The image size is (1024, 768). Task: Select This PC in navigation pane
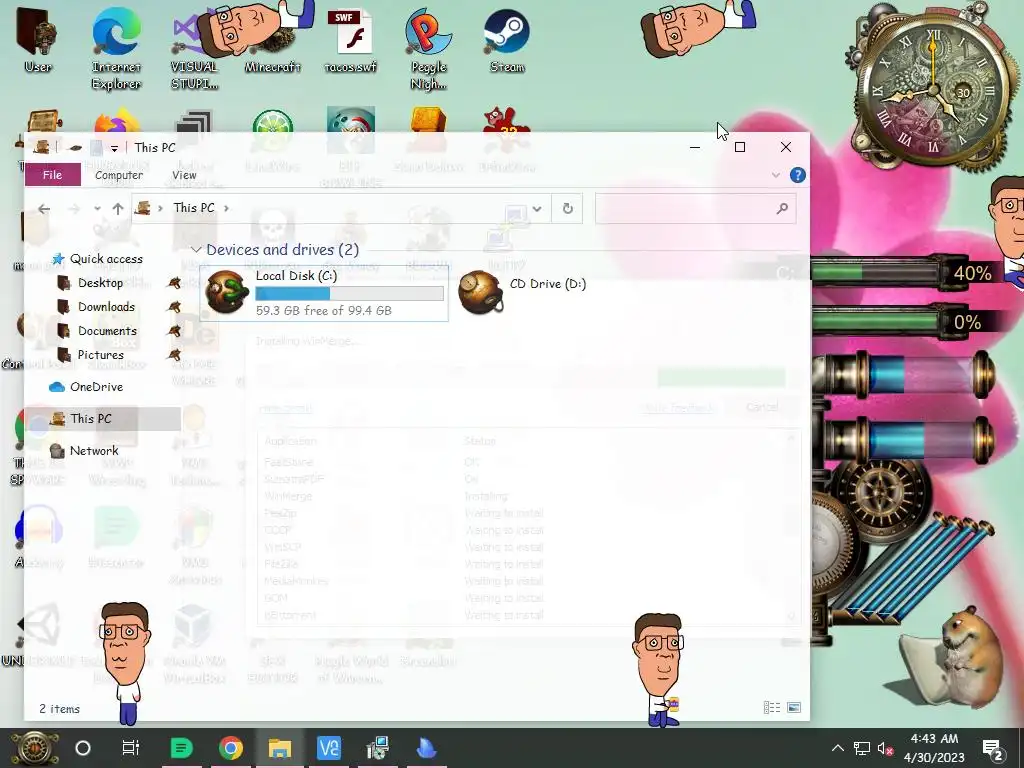[91, 419]
